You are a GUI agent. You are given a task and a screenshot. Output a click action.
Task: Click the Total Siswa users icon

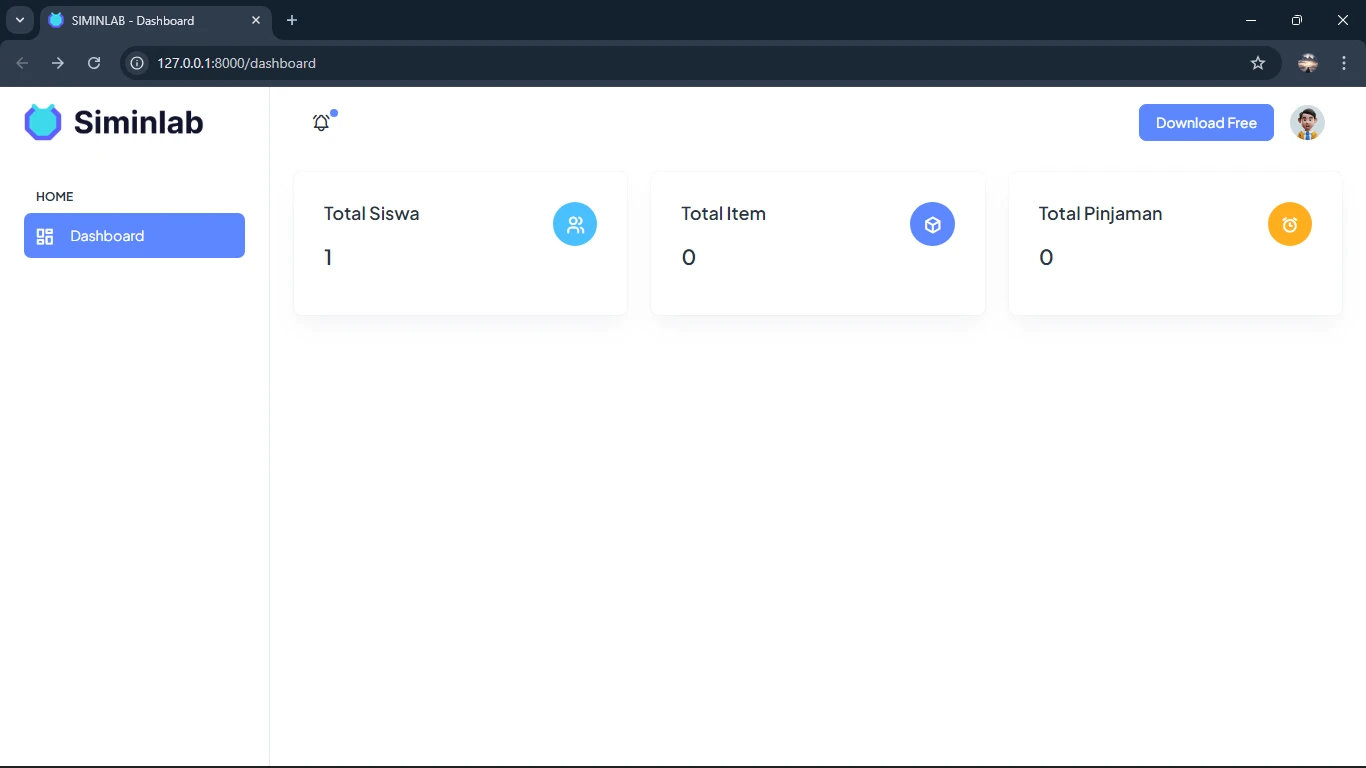coord(575,225)
